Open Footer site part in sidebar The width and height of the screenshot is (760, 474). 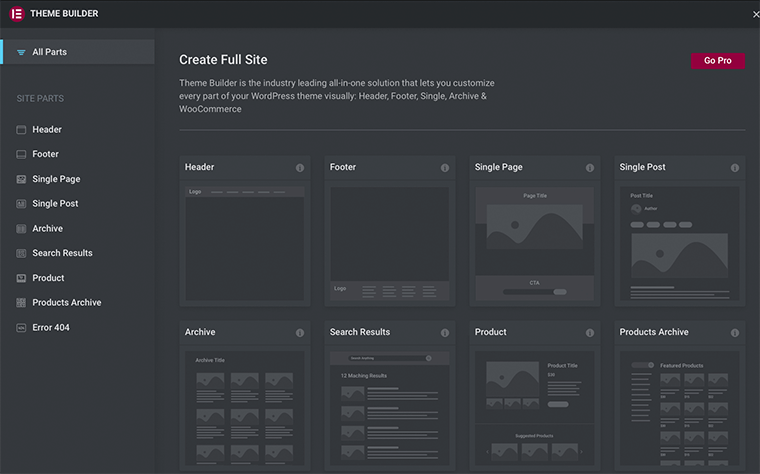click(45, 154)
